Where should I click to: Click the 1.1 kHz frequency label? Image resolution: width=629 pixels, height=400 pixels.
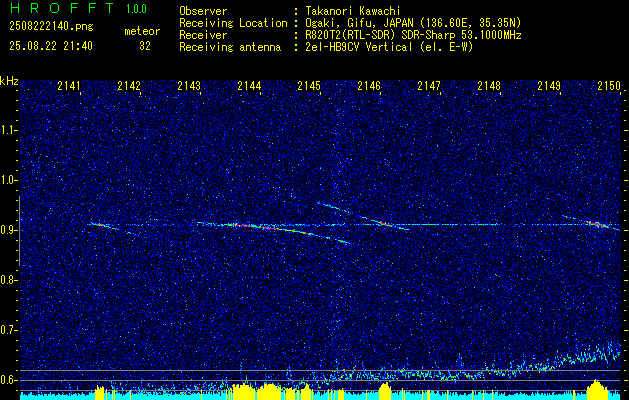8,130
